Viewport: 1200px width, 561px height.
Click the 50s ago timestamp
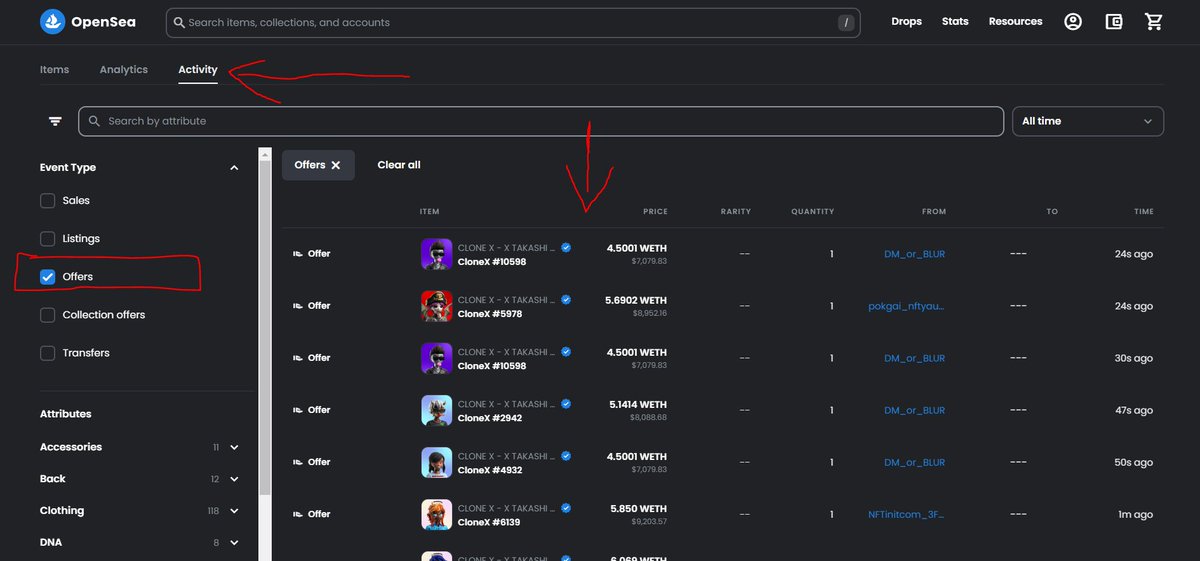tap(1134, 462)
